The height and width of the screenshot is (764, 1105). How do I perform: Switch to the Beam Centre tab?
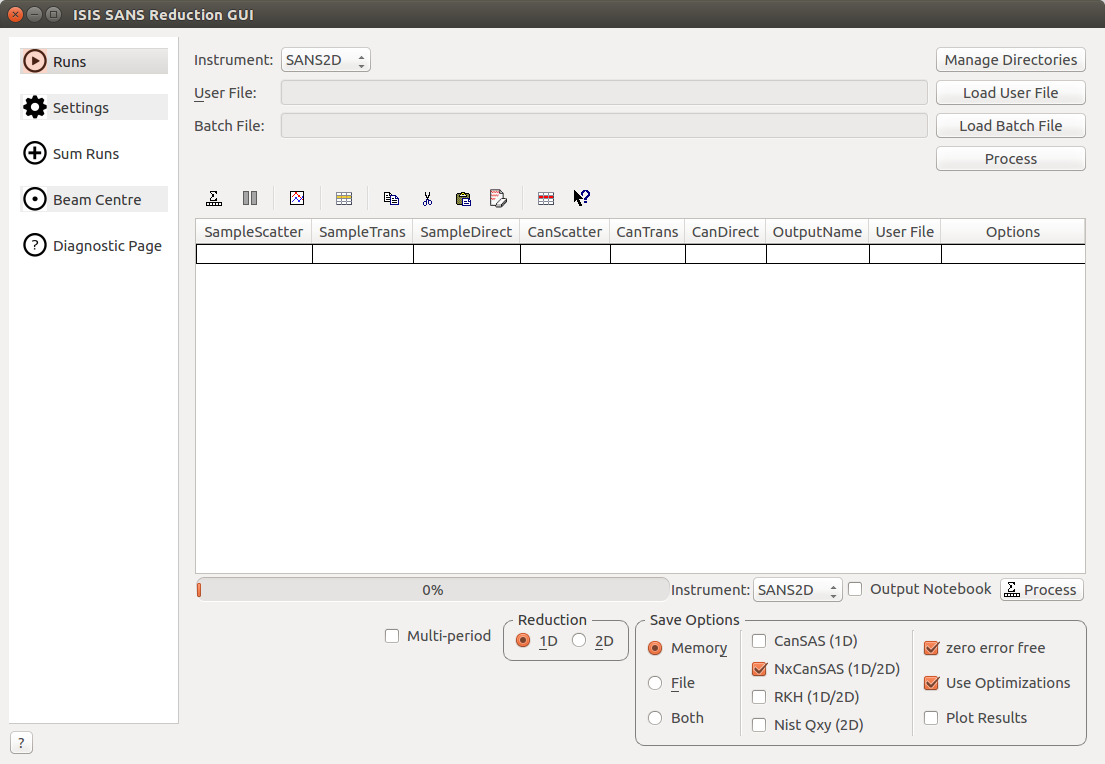point(94,200)
